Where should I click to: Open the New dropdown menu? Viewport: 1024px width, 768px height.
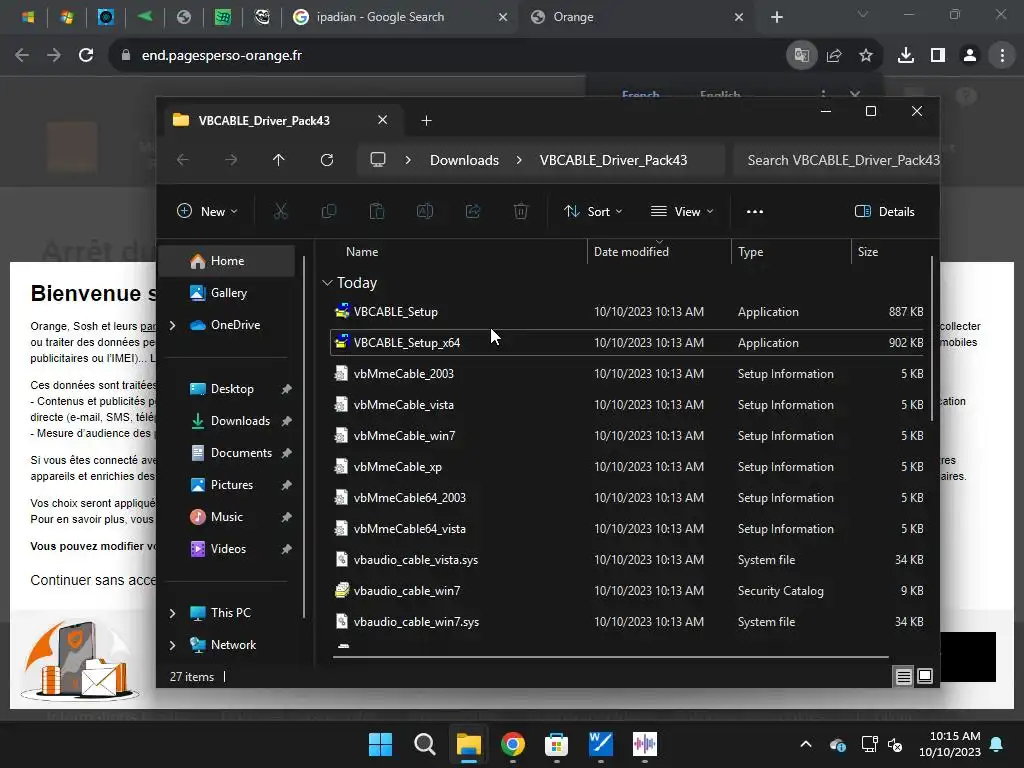[207, 211]
